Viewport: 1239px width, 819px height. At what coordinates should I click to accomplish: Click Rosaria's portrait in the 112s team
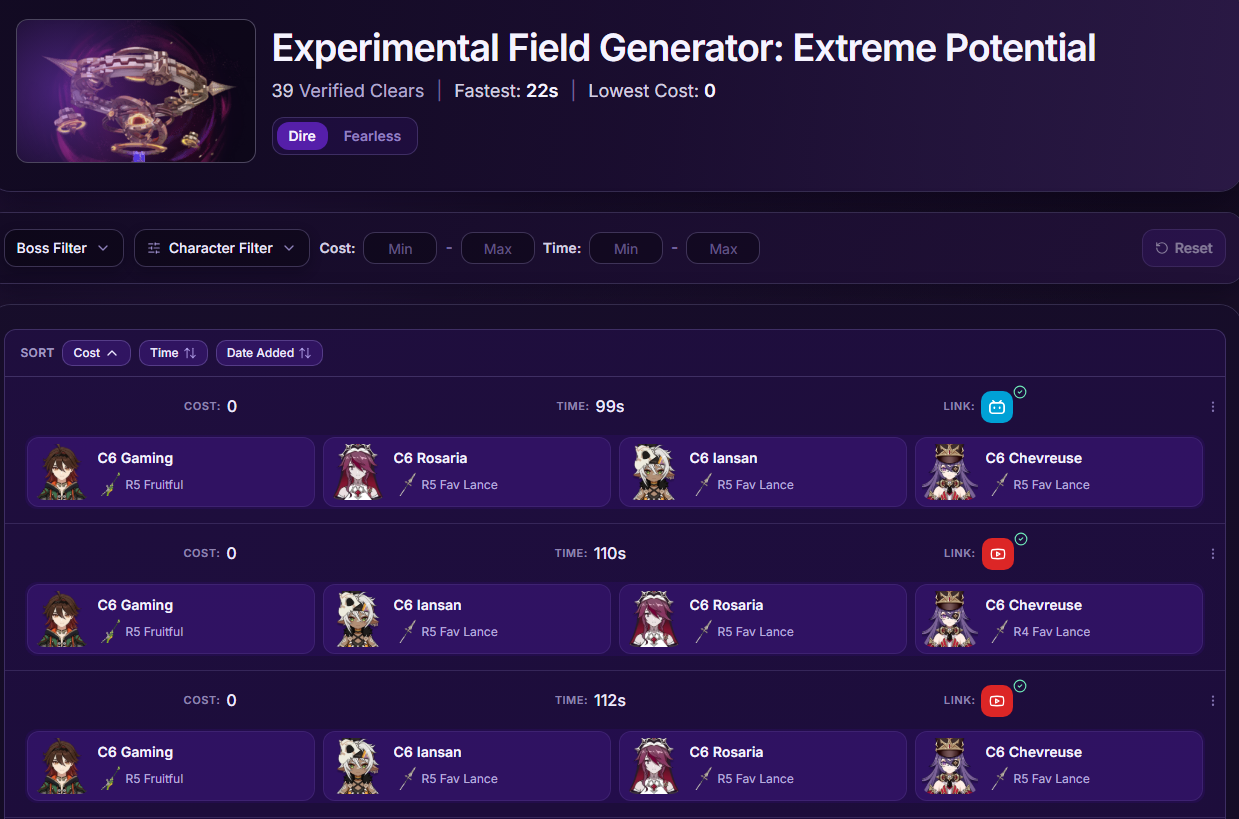click(654, 766)
